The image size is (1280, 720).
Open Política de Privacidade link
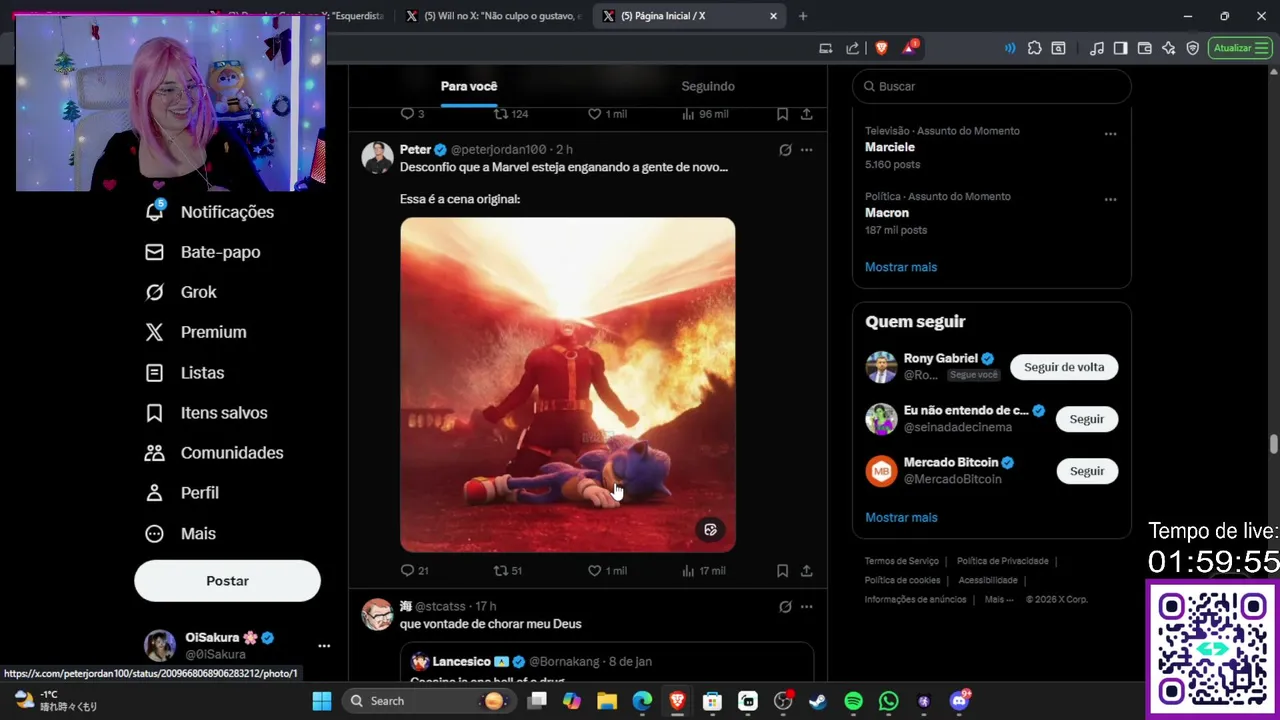tap(1002, 561)
